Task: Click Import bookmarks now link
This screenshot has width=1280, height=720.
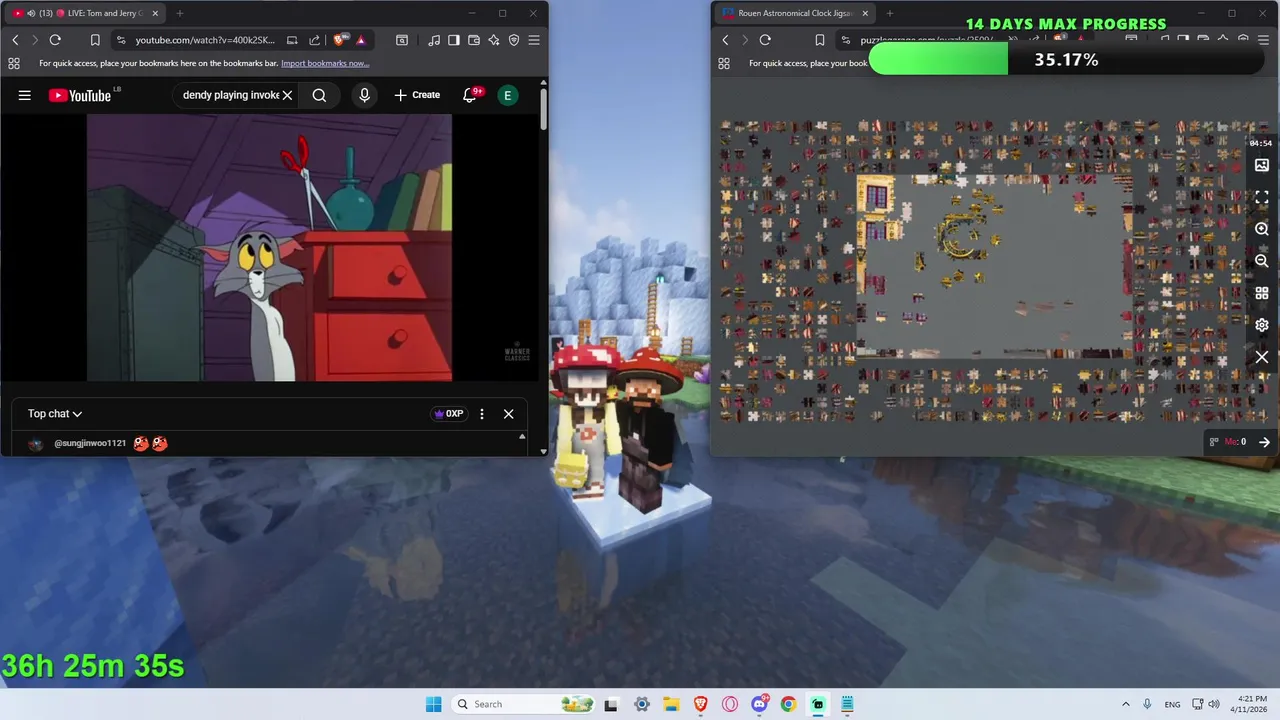Action: [325, 63]
